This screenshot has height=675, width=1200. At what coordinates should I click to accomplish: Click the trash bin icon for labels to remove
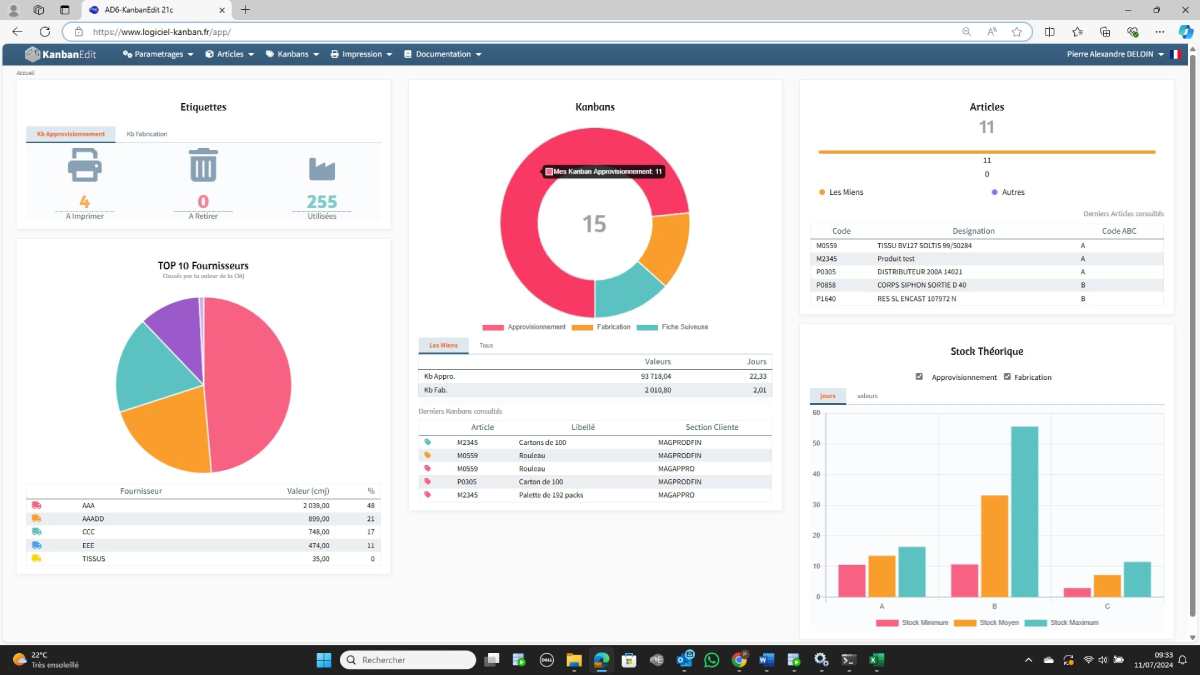tap(203, 165)
